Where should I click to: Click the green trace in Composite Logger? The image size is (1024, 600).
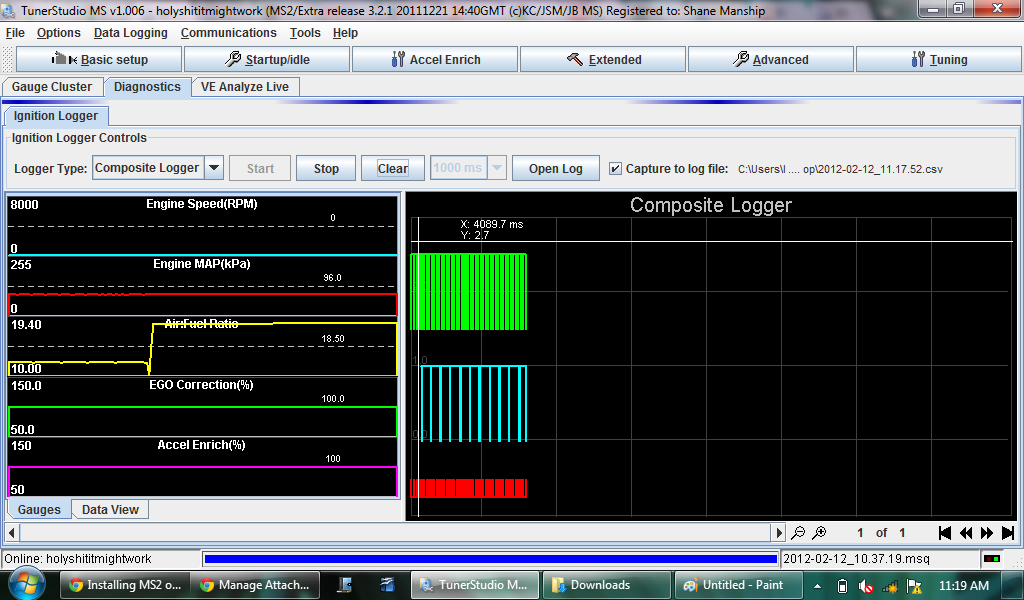click(468, 291)
